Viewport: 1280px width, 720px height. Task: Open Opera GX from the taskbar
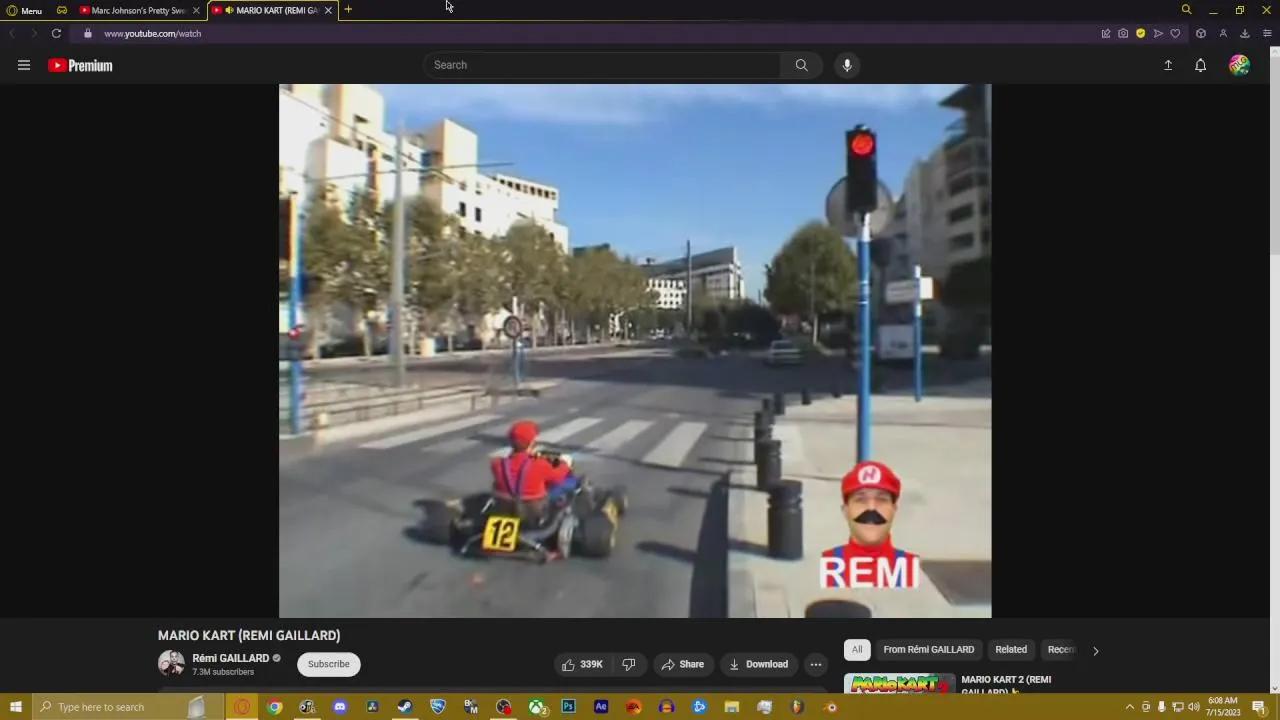point(242,707)
